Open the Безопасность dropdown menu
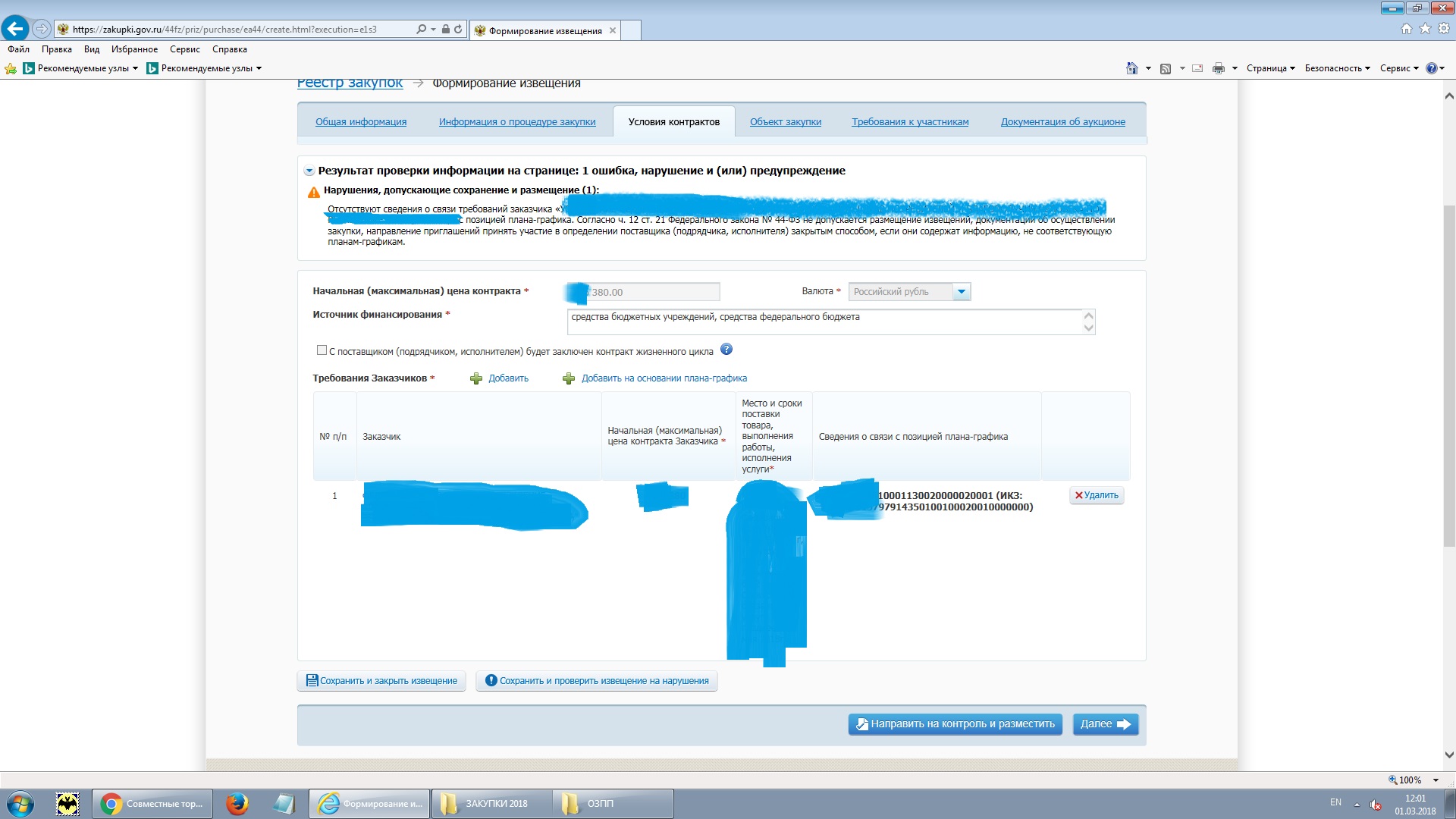 click(1336, 68)
